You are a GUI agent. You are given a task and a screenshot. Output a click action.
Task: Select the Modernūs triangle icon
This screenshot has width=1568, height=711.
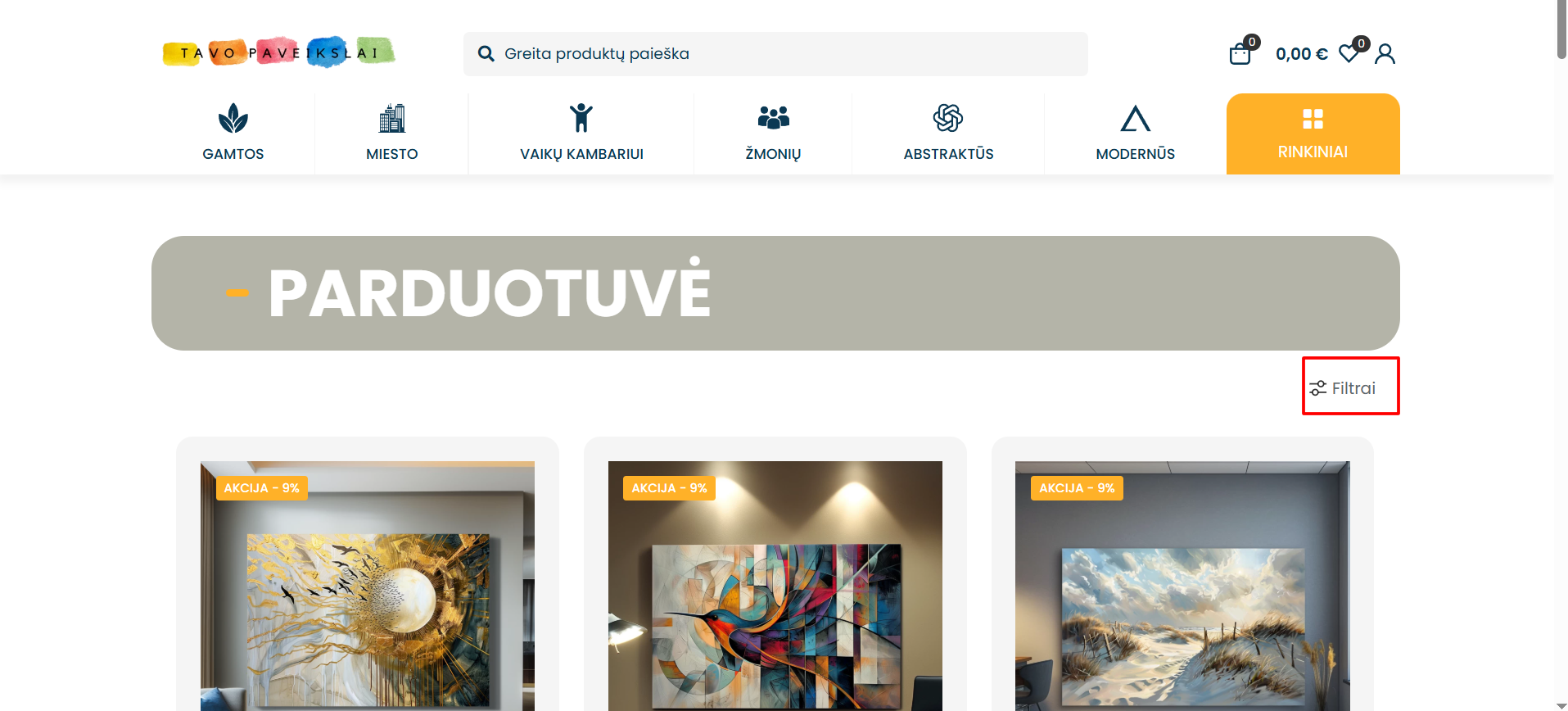pyautogui.click(x=1136, y=119)
